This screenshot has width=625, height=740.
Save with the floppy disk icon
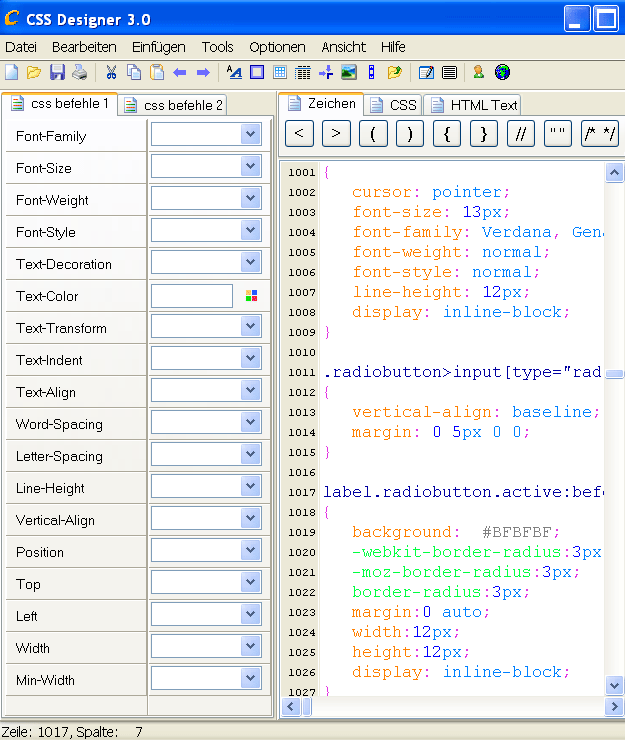click(57, 72)
